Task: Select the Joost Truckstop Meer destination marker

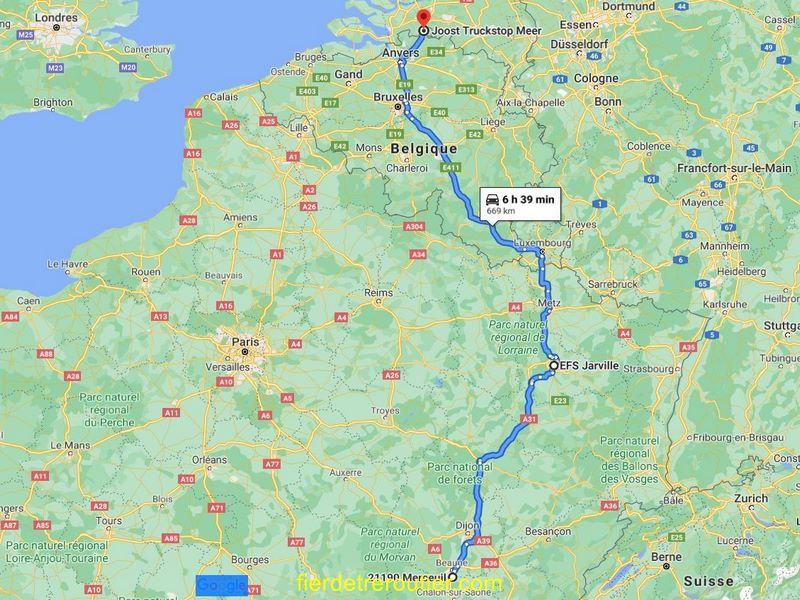Action: point(423,31)
